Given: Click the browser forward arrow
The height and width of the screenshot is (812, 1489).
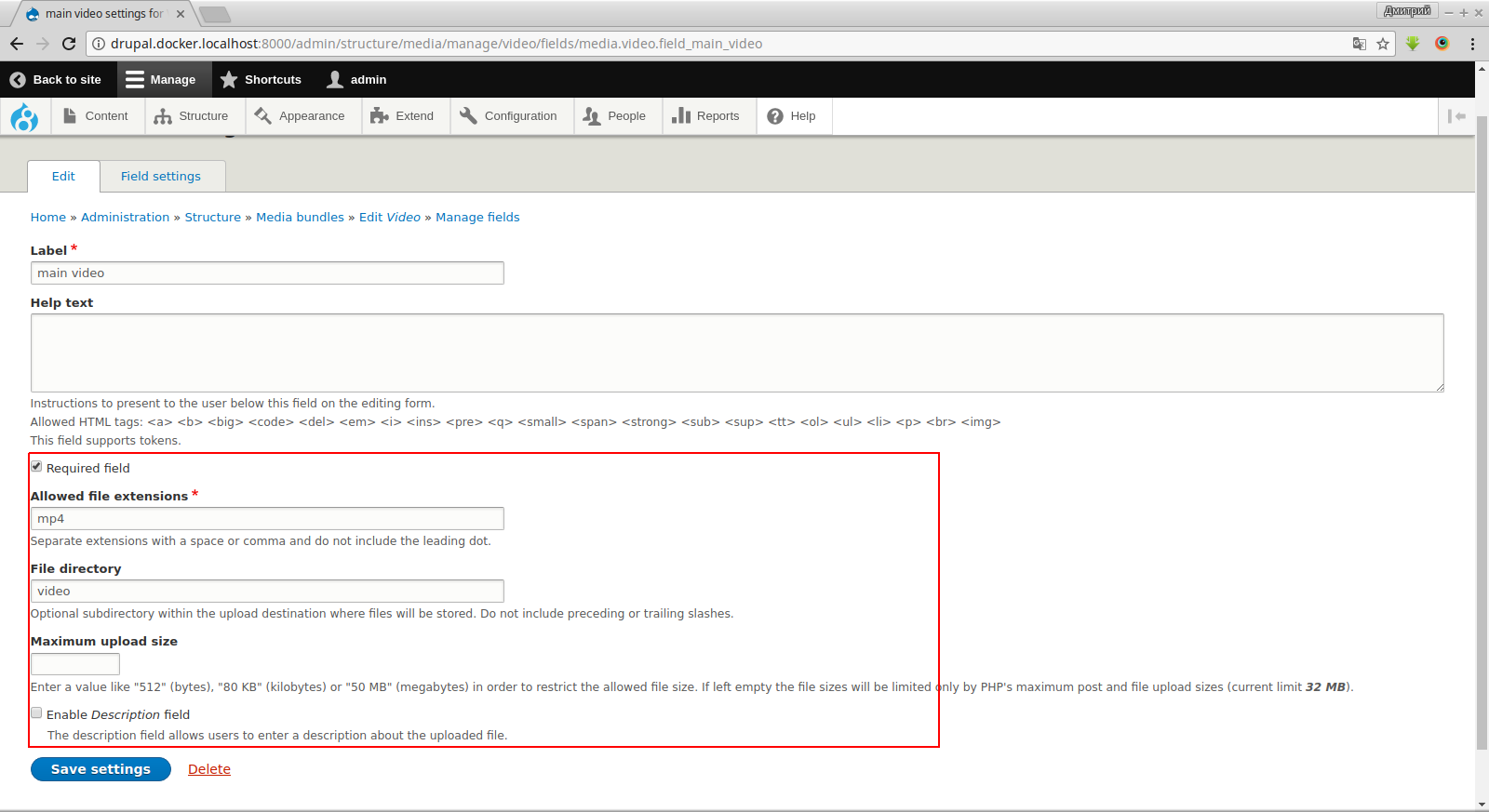Looking at the screenshot, I should coord(43,44).
